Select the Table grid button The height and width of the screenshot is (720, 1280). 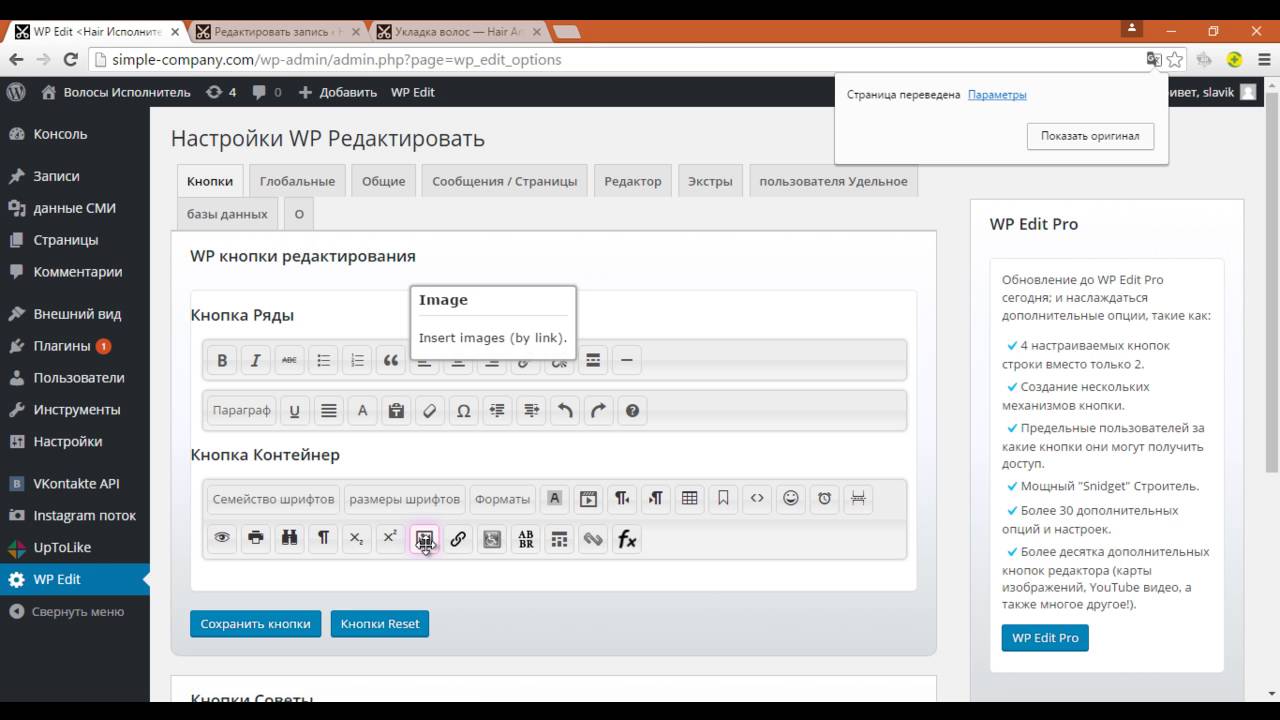[689, 499]
